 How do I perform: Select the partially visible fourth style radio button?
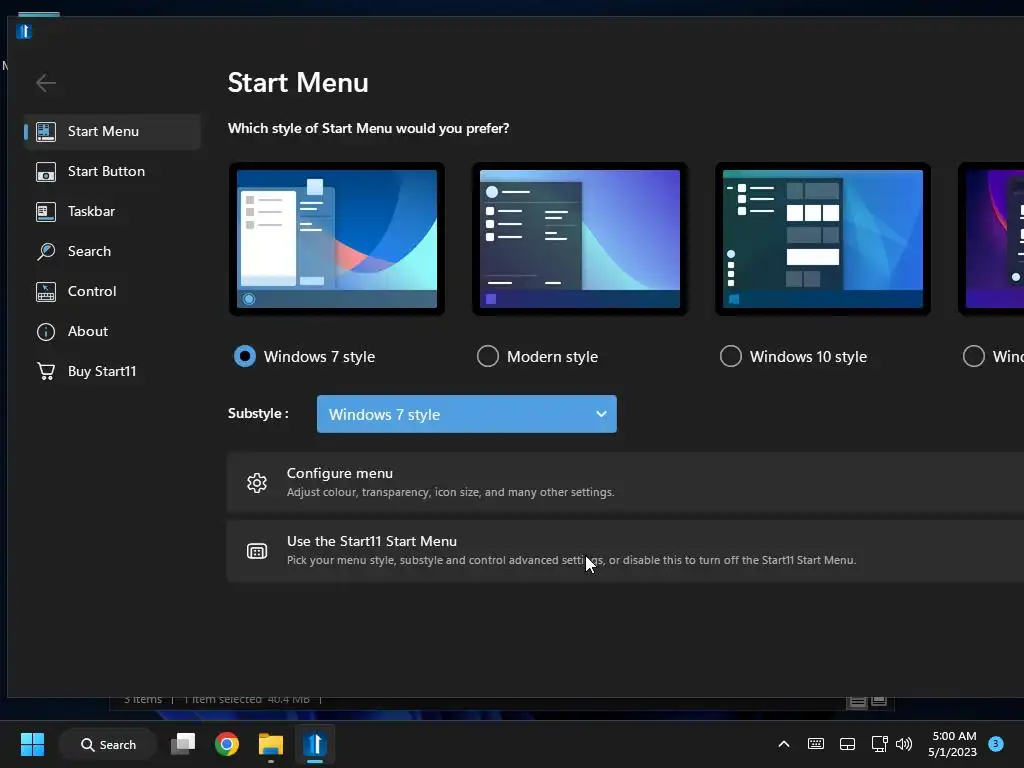(x=974, y=357)
